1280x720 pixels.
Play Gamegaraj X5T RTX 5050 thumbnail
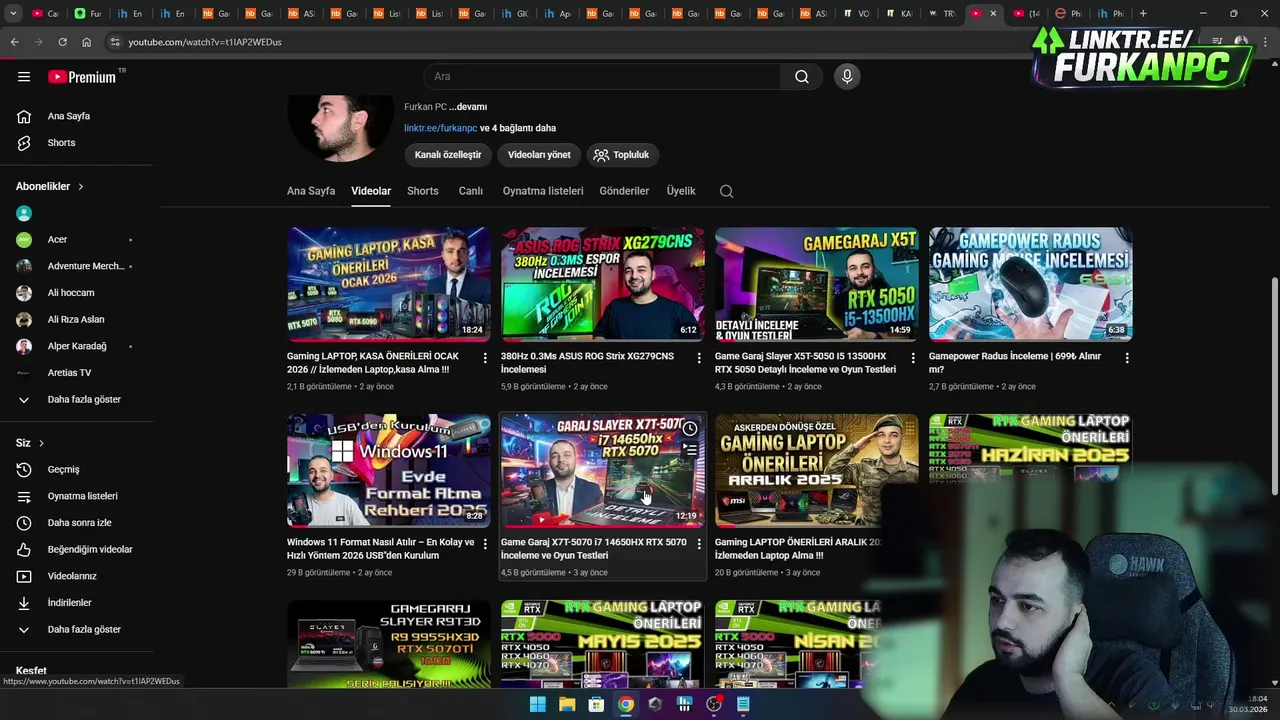[816, 284]
